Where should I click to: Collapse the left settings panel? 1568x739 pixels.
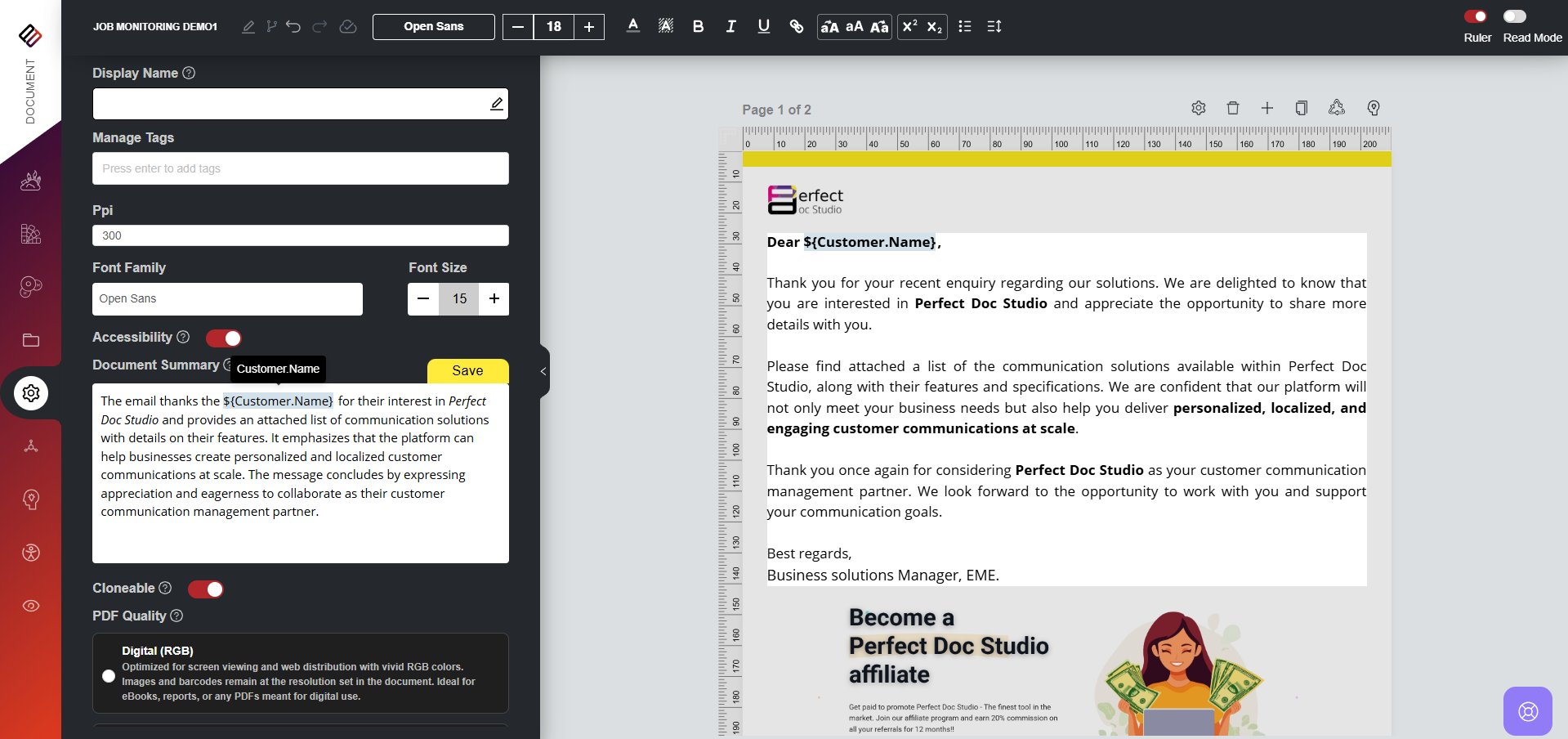tap(543, 371)
